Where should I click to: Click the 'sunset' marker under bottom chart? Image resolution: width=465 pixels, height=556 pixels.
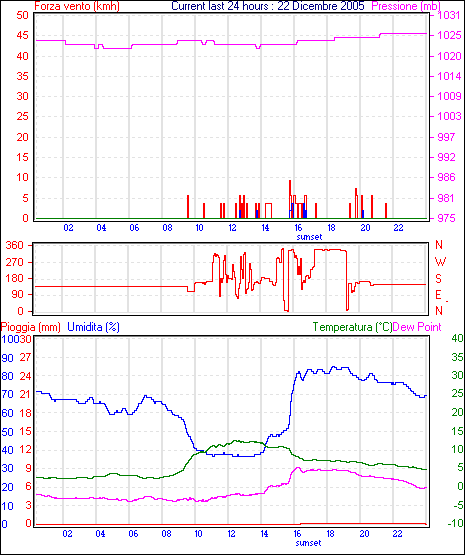click(x=308, y=543)
